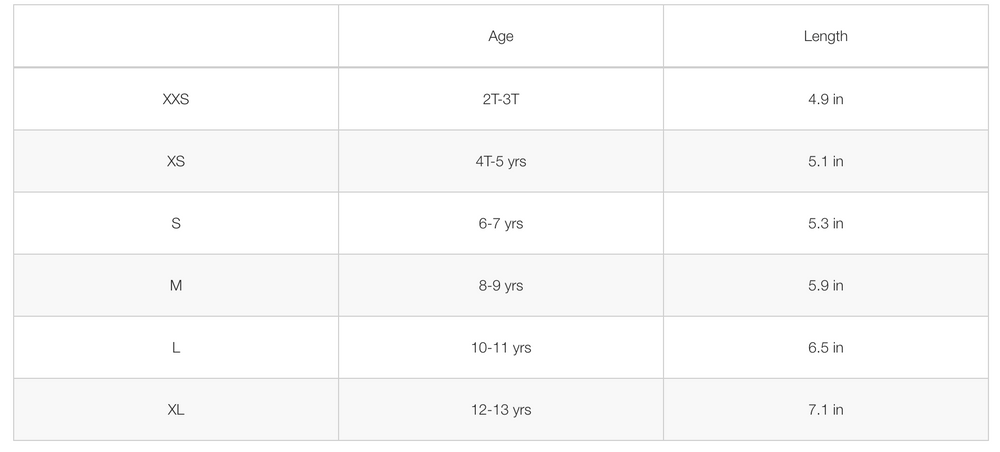The image size is (1000, 452).
Task: Select the 4T-5 yrs age cell
Action: (501, 161)
